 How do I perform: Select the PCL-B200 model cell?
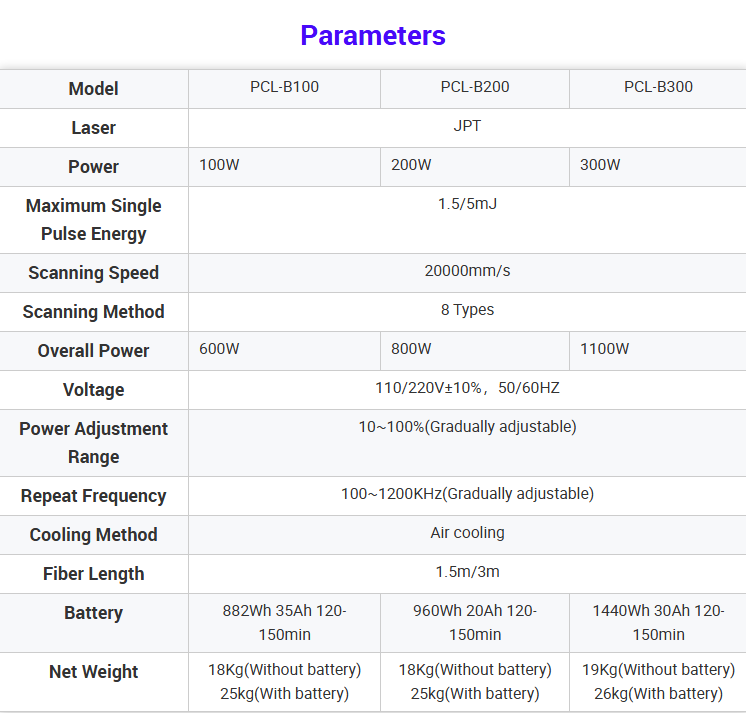click(475, 87)
